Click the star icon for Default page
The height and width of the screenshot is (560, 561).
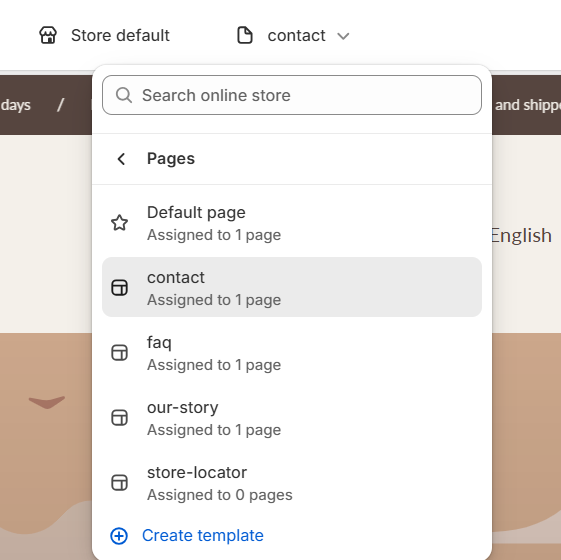click(x=119, y=223)
